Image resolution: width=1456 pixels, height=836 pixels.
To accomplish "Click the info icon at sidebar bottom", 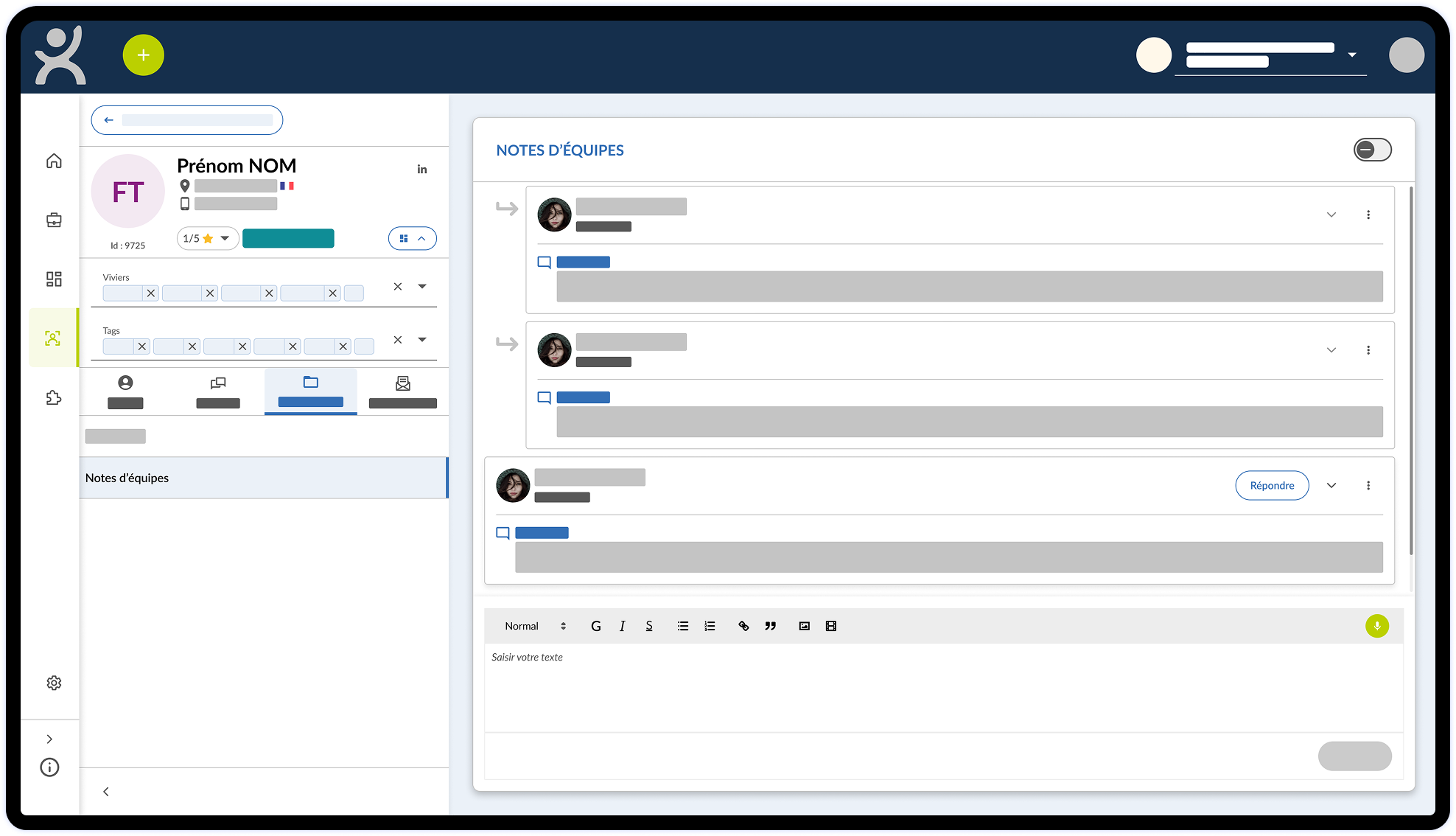I will [49, 767].
